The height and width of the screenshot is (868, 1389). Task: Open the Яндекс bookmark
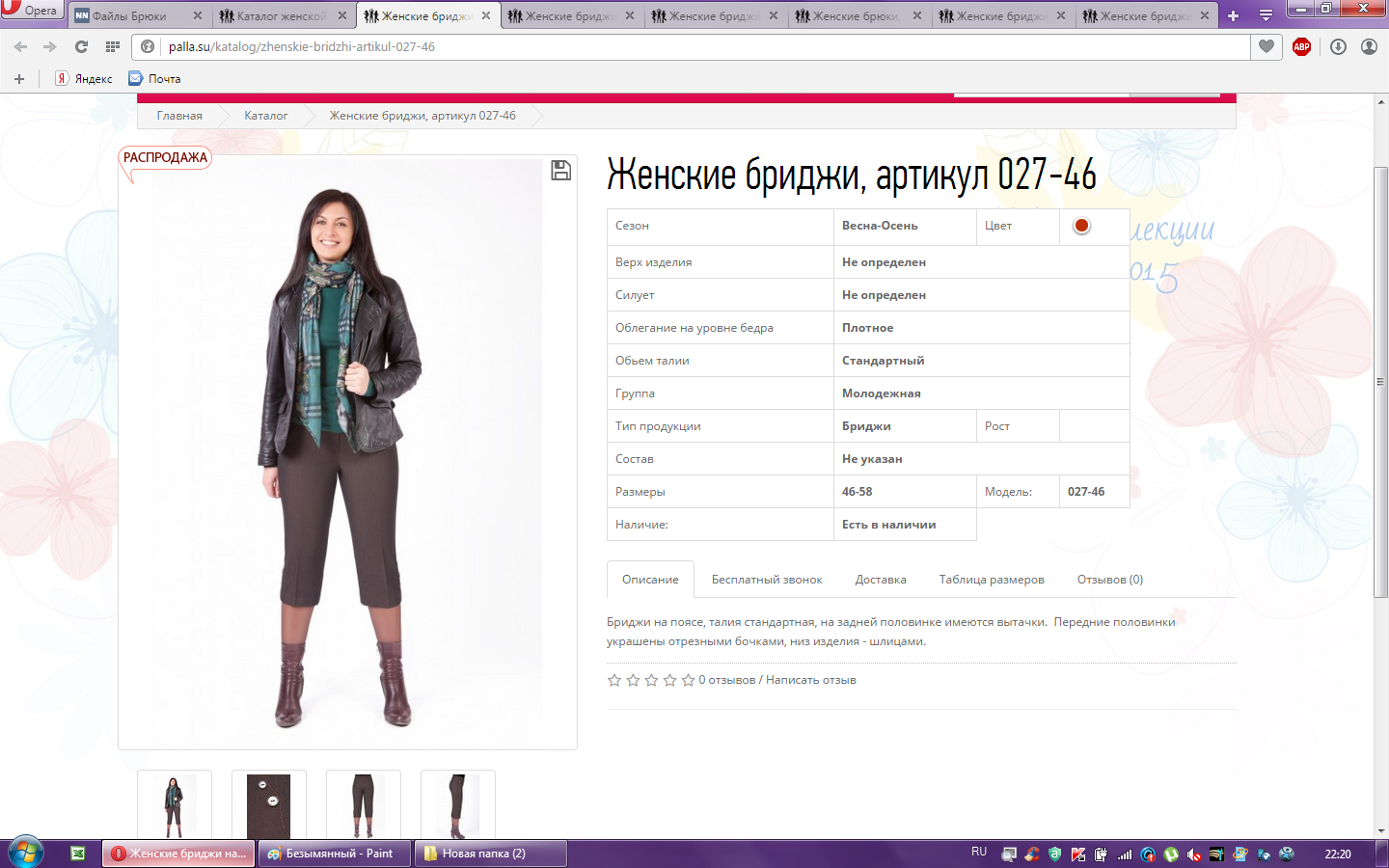click(x=84, y=79)
